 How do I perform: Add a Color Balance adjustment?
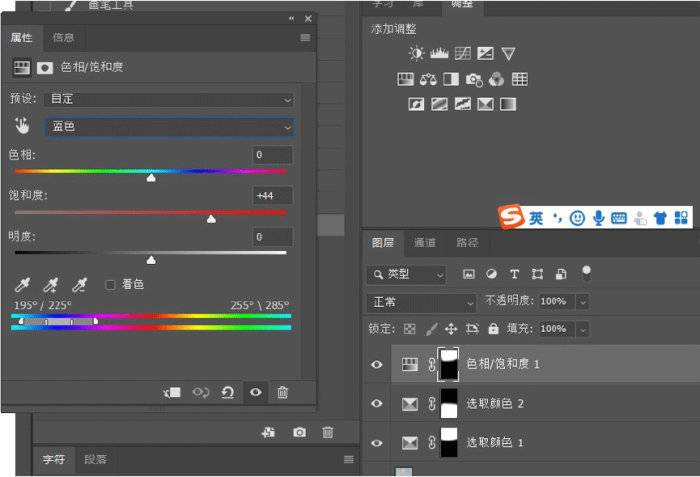428,80
